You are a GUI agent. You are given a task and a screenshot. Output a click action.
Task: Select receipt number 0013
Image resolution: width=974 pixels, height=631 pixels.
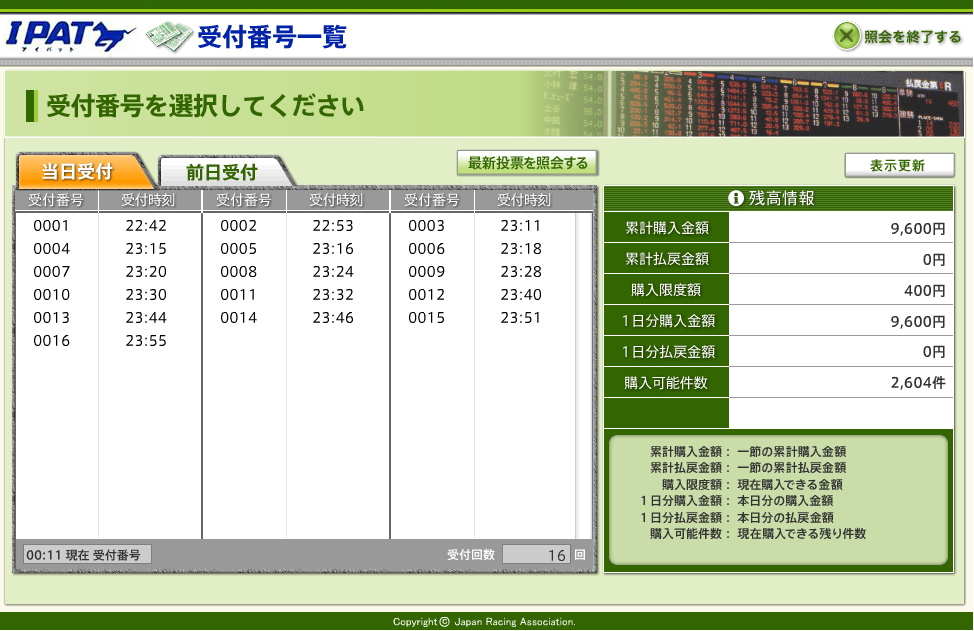click(x=52, y=318)
